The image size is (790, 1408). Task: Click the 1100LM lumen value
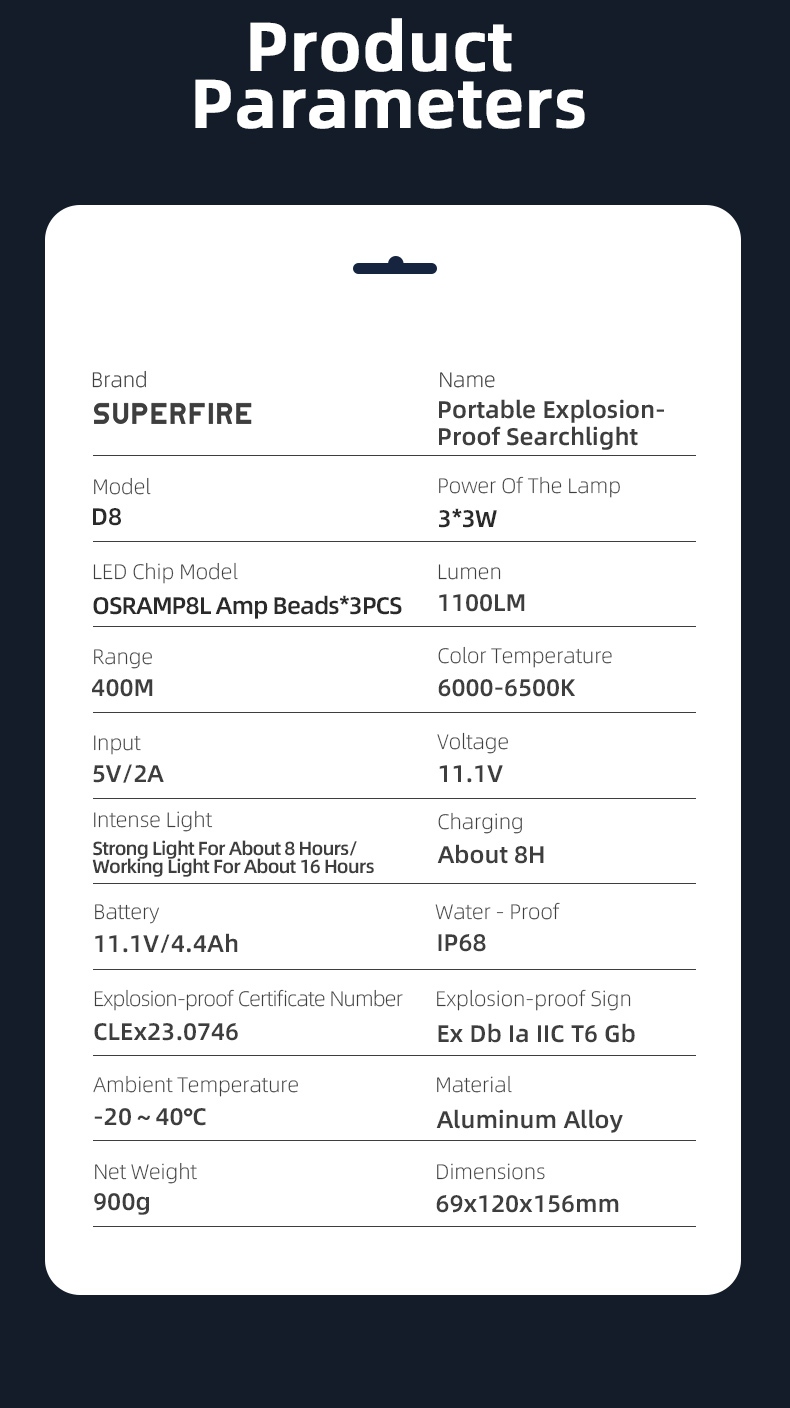click(x=481, y=603)
